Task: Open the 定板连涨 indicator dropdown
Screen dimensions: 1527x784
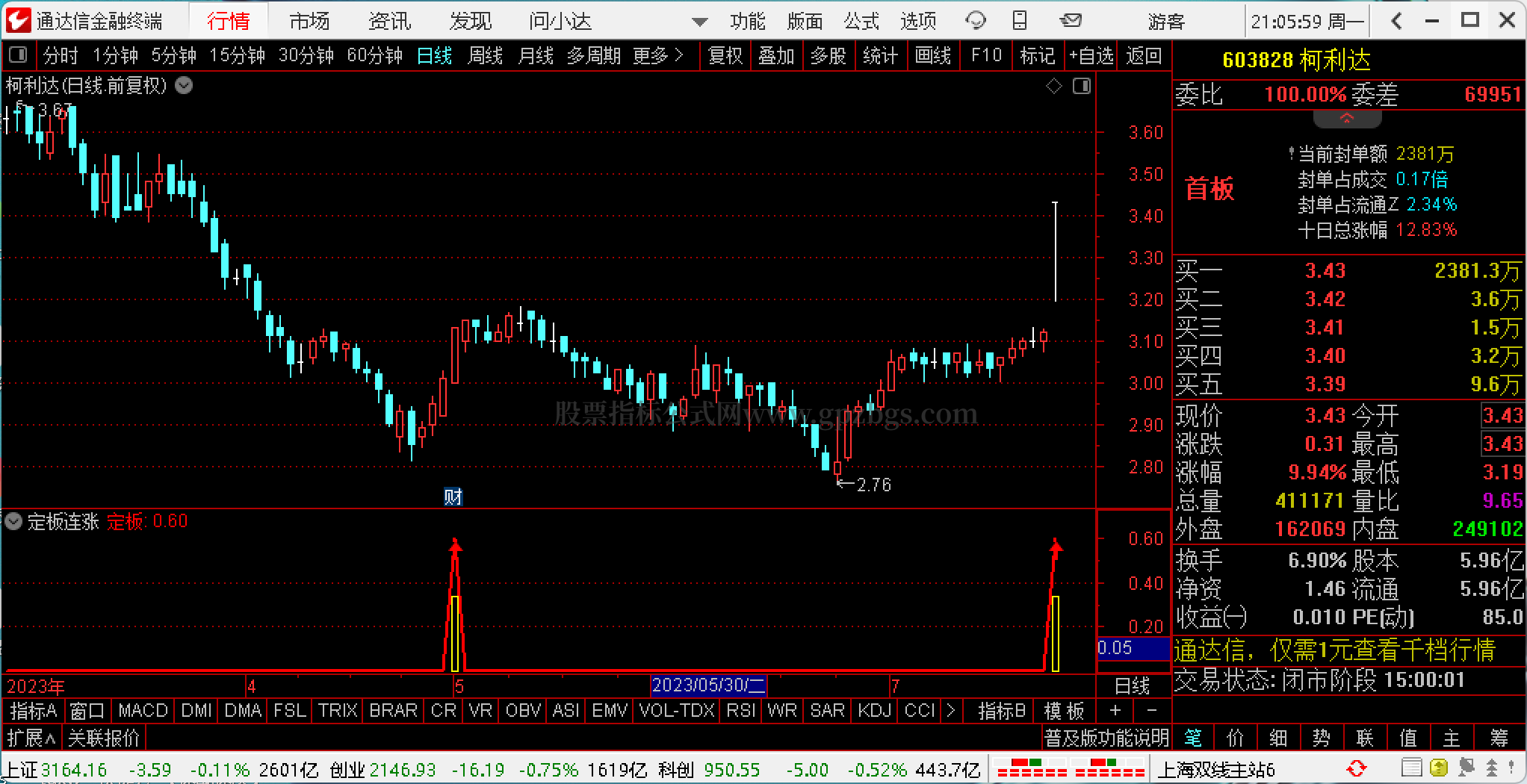Action: pos(13,521)
